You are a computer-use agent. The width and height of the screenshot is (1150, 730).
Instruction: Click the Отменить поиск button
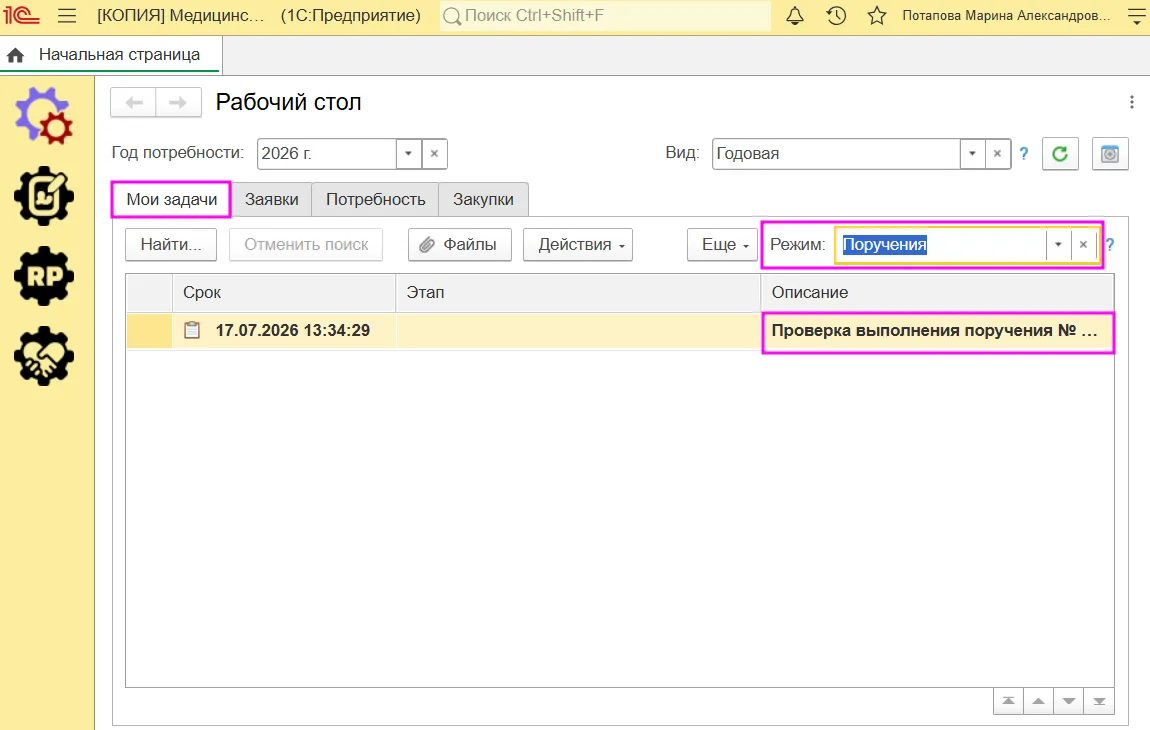(x=306, y=245)
